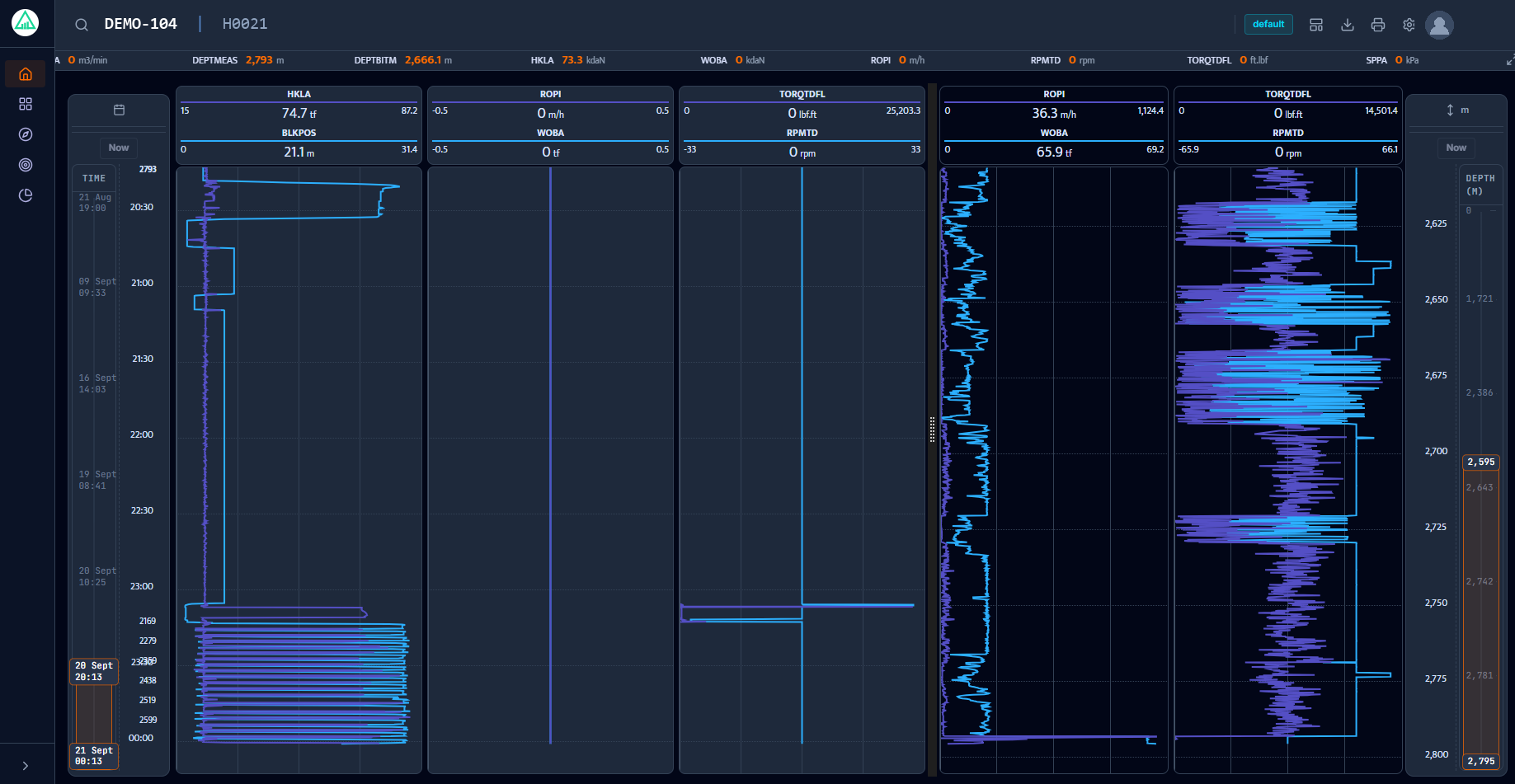Click DEPTMEAS value 2,793 m in status bar

coord(238,60)
